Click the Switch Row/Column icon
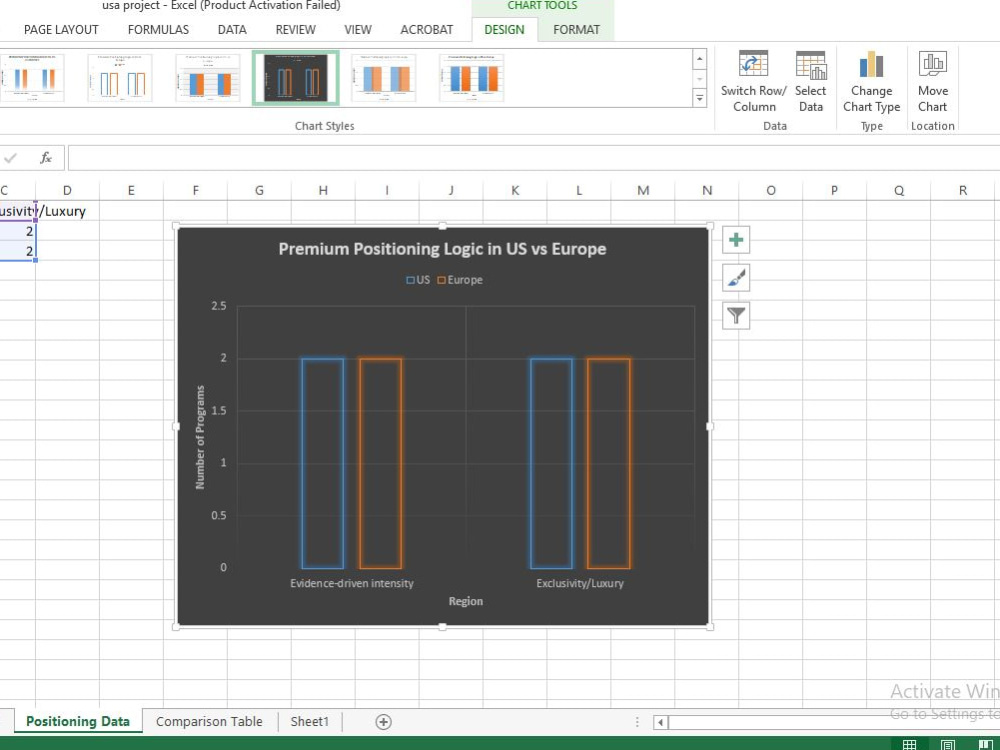 point(753,82)
